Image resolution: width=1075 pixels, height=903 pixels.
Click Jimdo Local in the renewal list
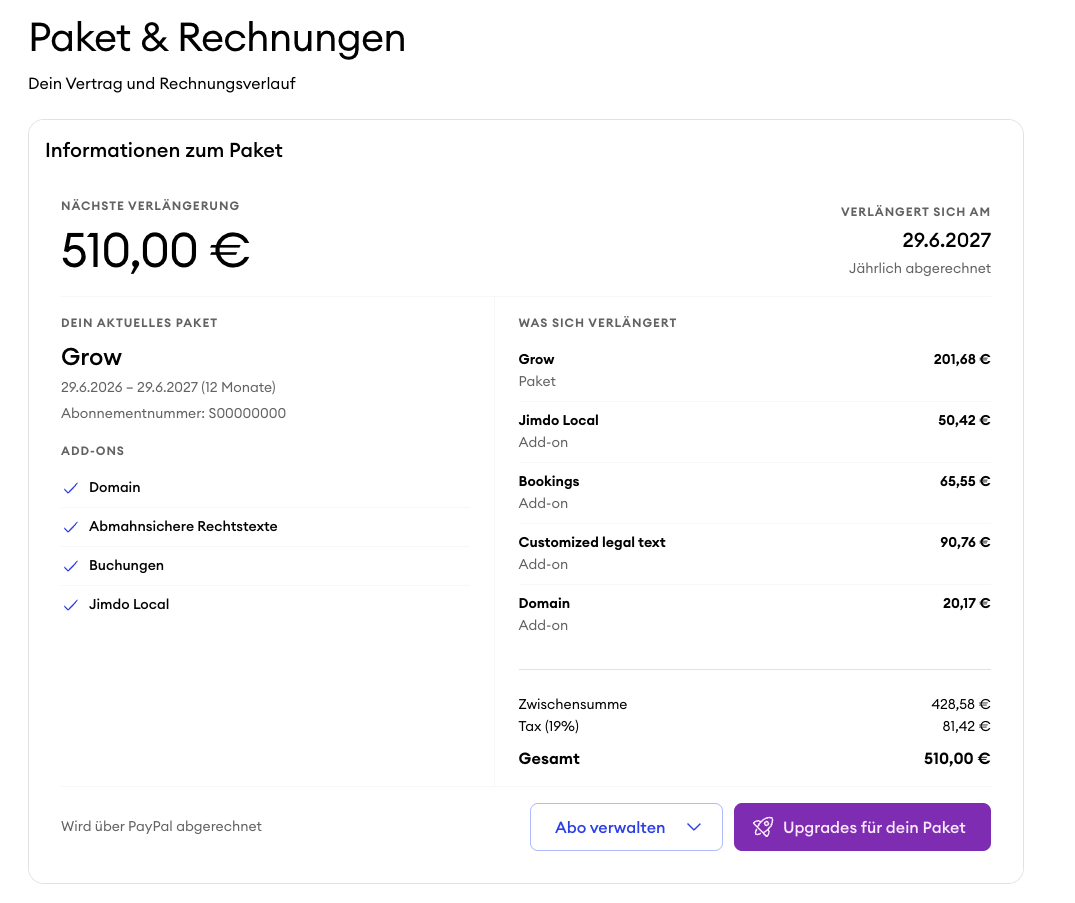pos(558,420)
